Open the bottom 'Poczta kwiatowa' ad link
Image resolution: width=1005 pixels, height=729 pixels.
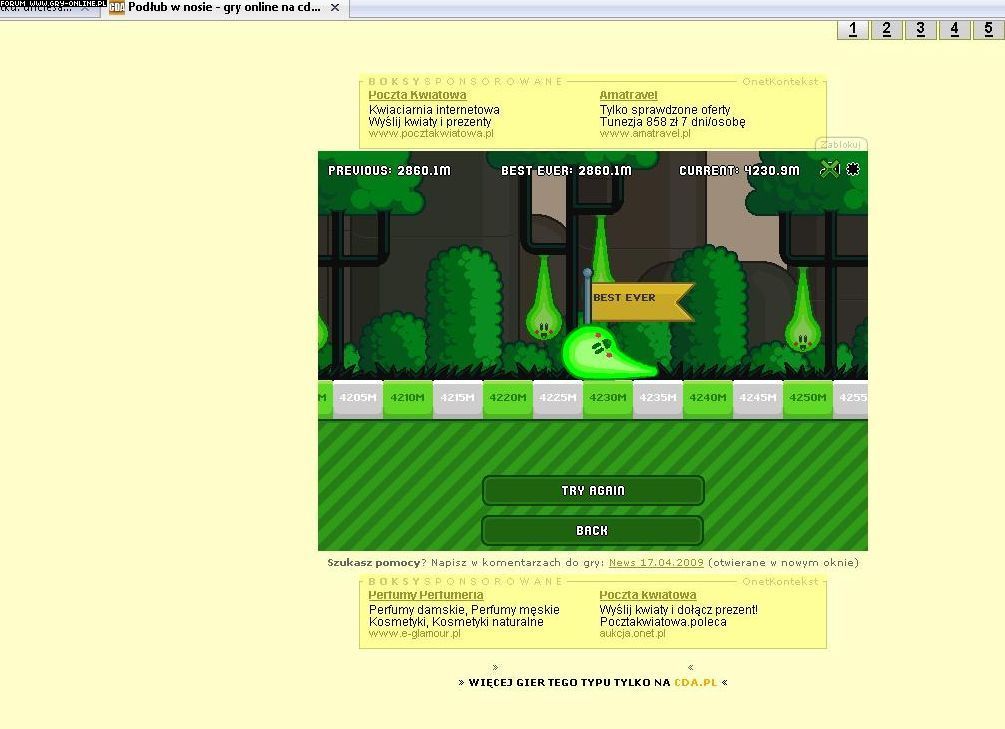(648, 595)
